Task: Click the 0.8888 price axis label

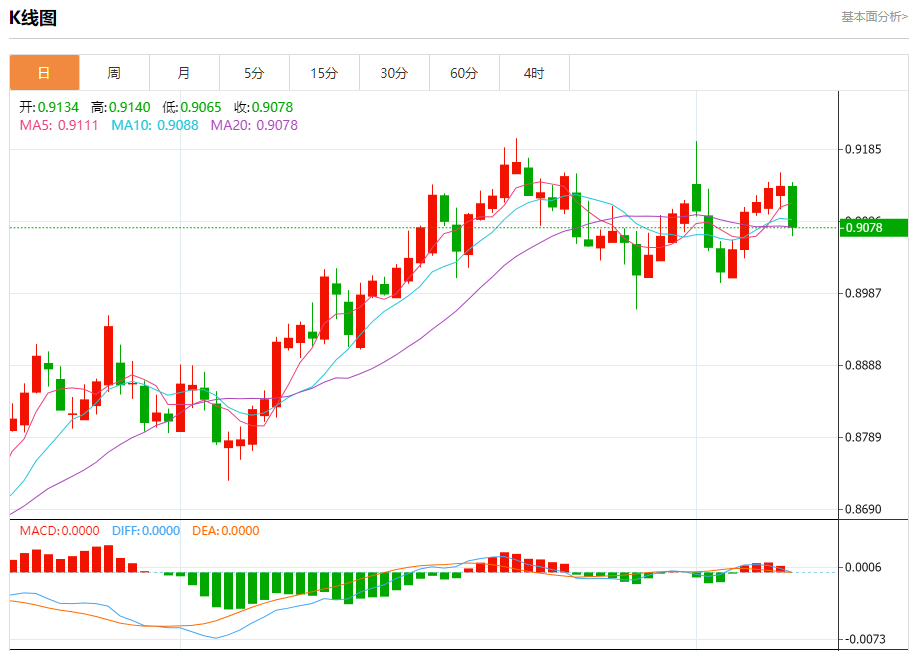Action: tap(863, 365)
